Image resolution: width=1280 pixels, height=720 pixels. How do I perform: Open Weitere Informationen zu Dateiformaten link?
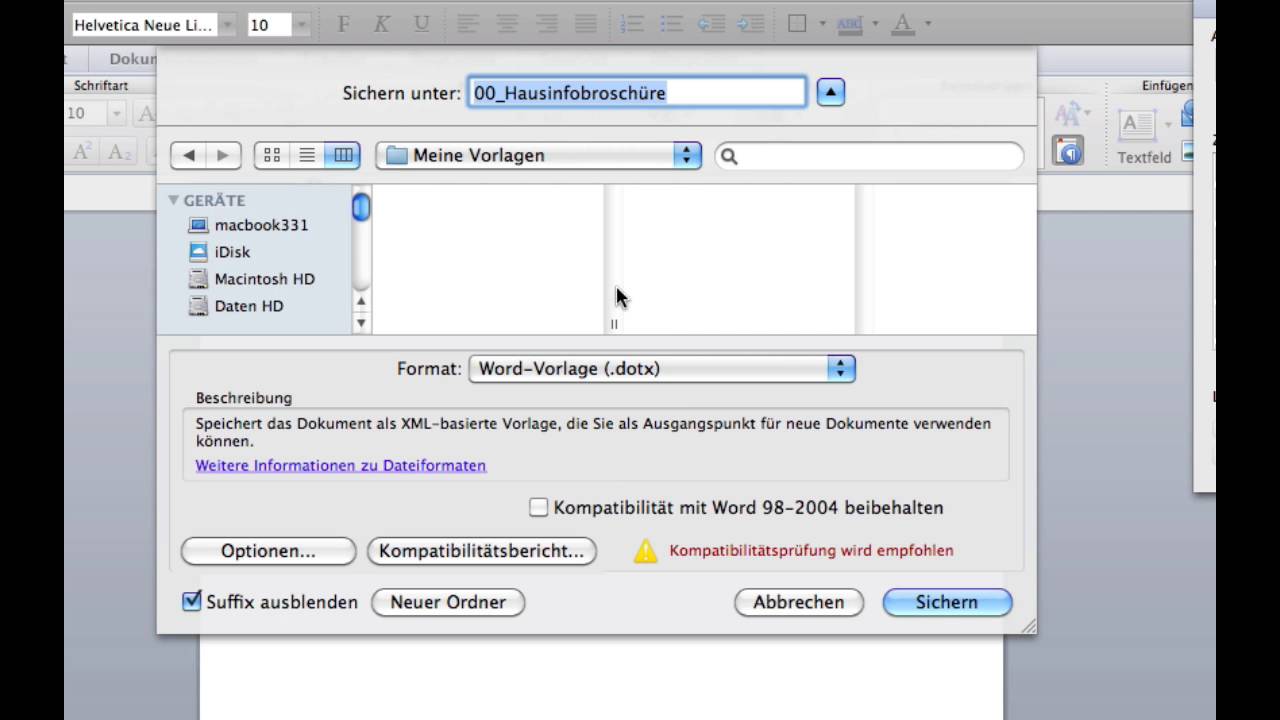[x=341, y=466]
